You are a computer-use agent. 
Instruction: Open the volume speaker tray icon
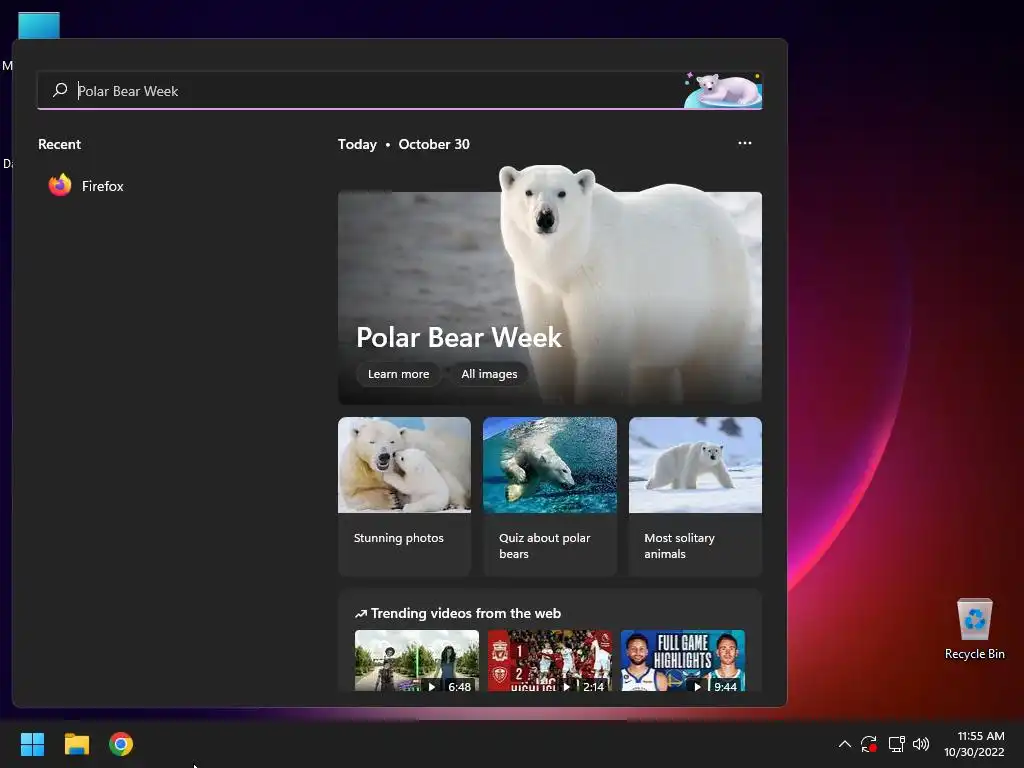coord(921,744)
